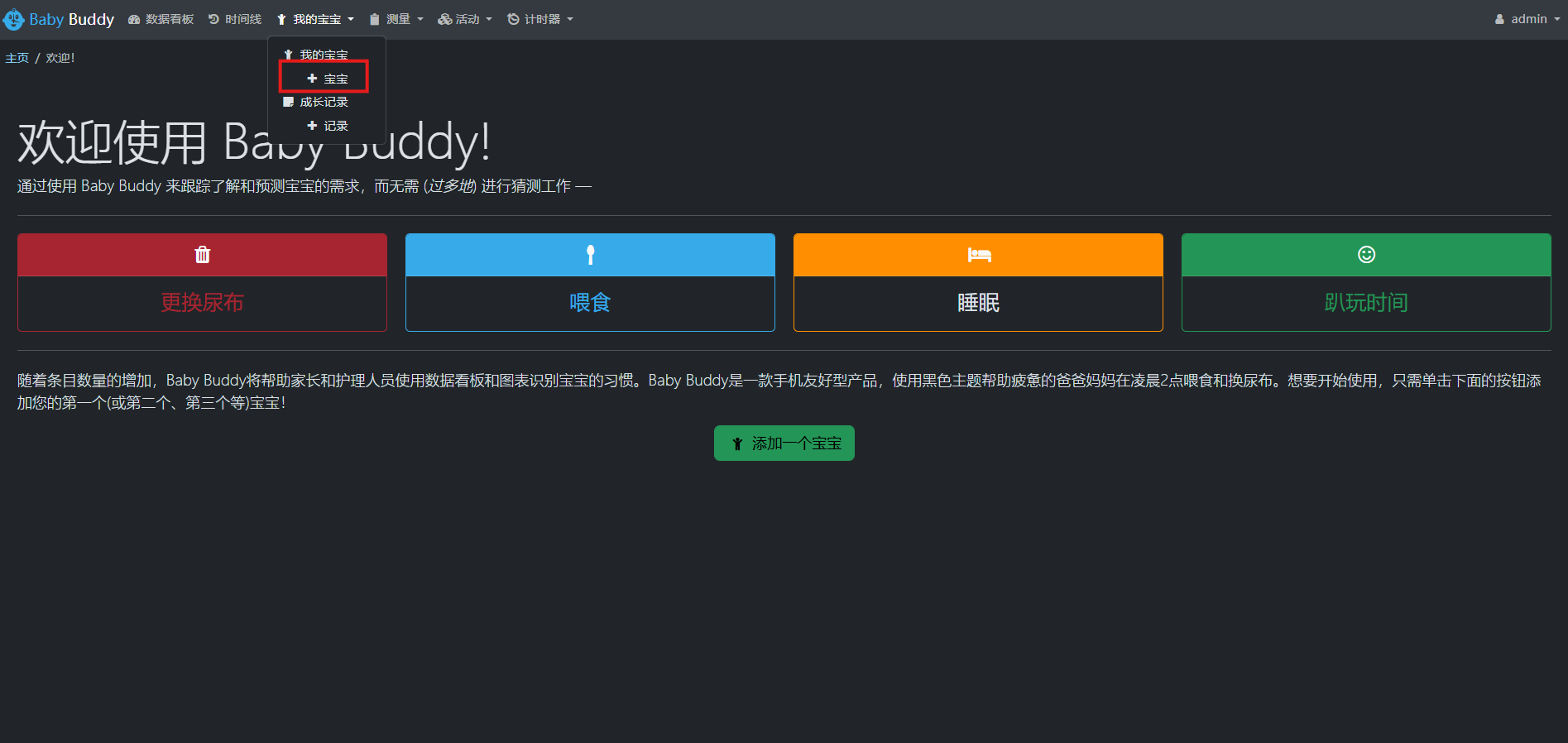Open the admin user dropdown
The image size is (1568, 743).
[1527, 19]
